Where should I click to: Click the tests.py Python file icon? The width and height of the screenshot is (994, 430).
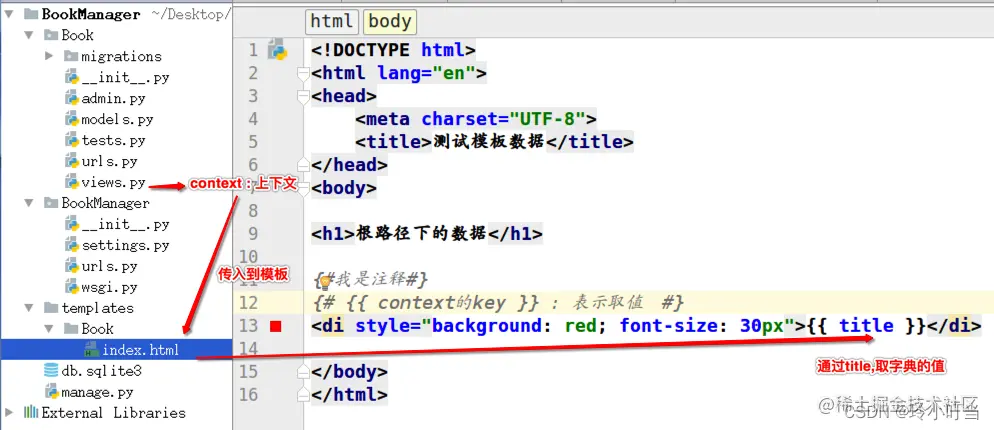tap(71, 140)
